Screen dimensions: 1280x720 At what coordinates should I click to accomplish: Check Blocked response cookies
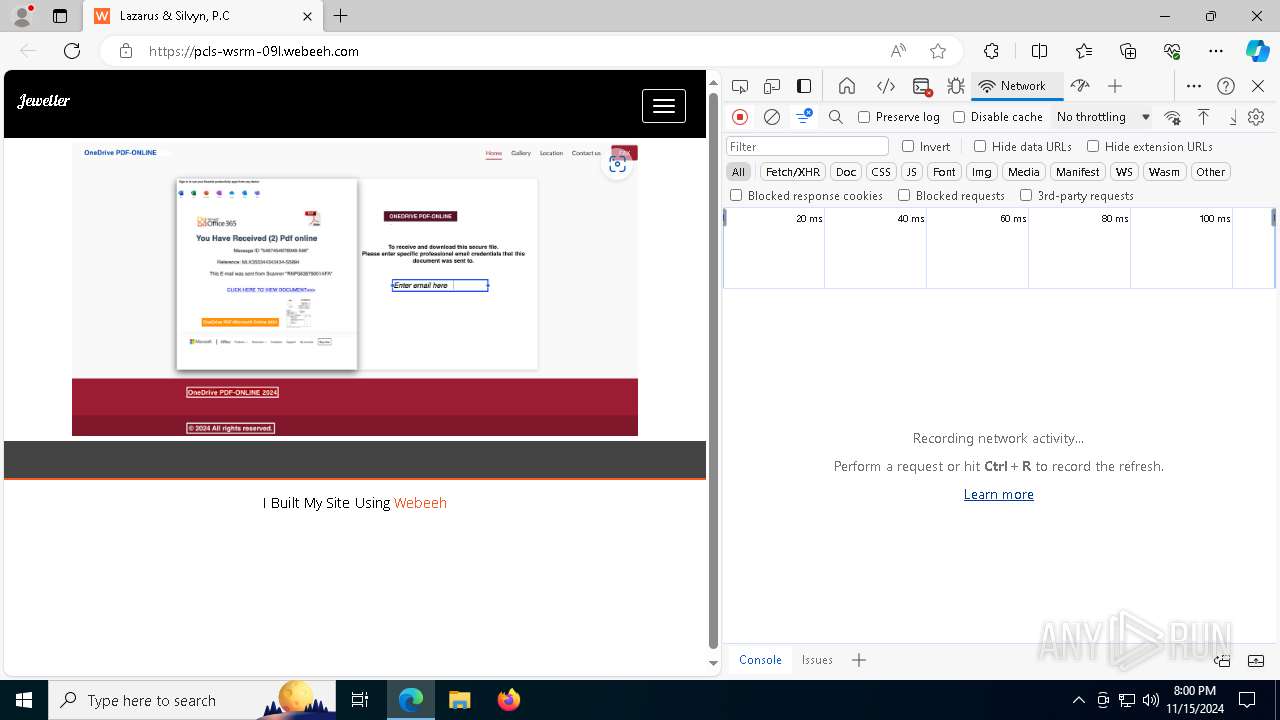pyautogui.click(x=736, y=196)
